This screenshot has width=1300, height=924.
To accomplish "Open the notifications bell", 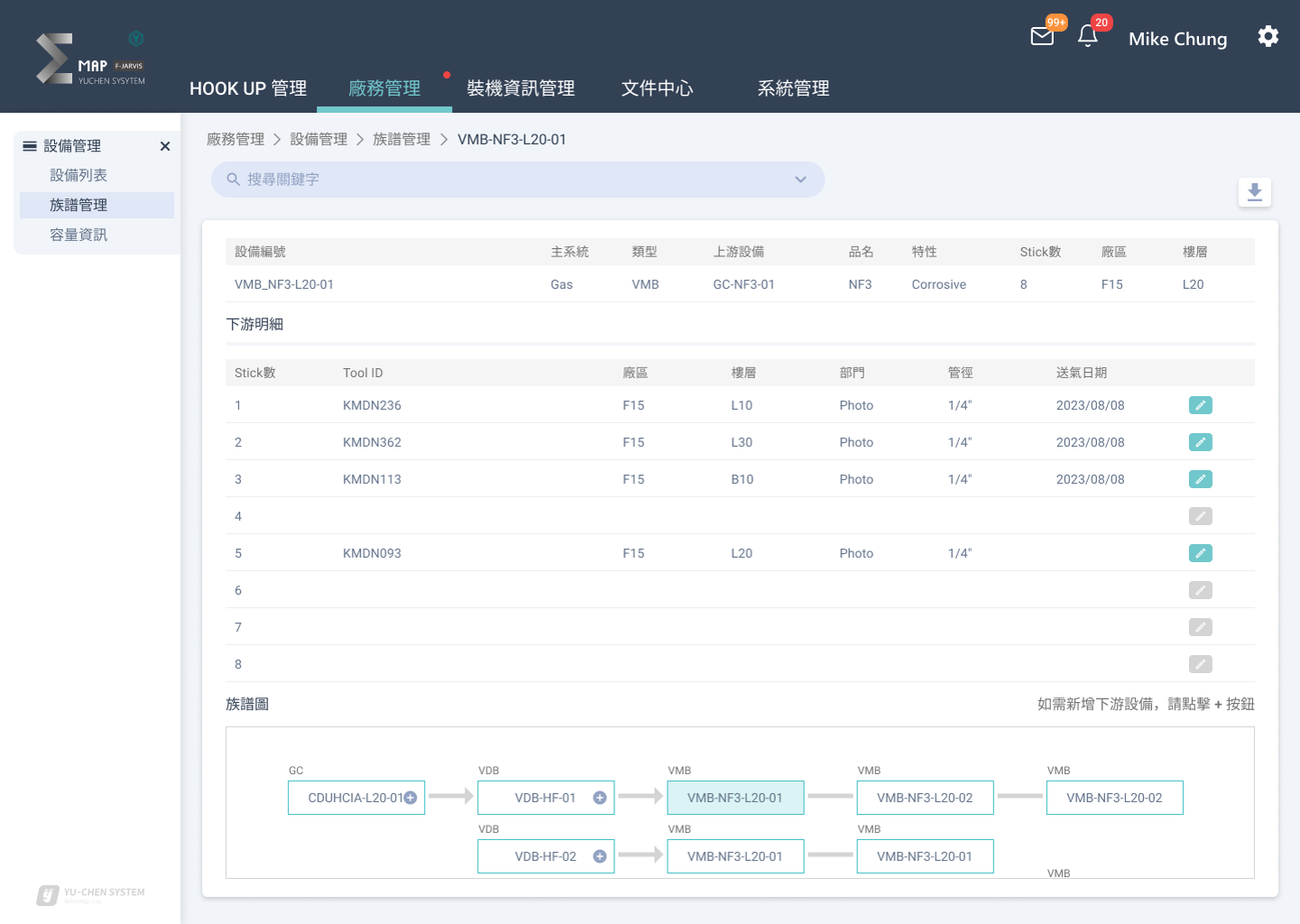I will pyautogui.click(x=1088, y=37).
